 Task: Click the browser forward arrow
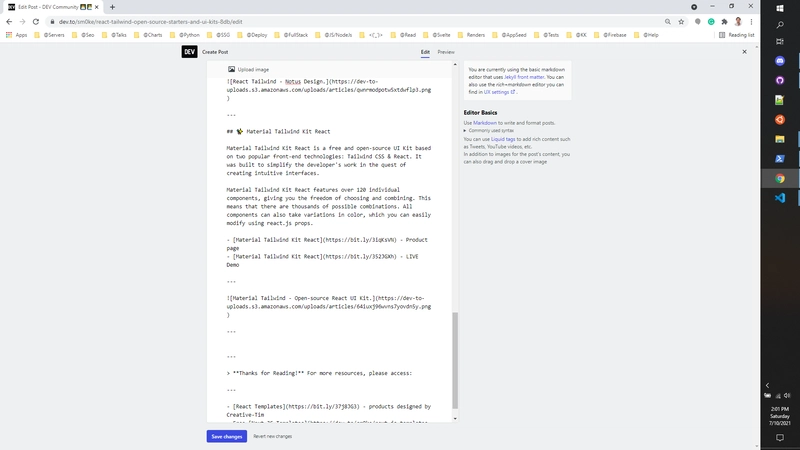(22, 22)
